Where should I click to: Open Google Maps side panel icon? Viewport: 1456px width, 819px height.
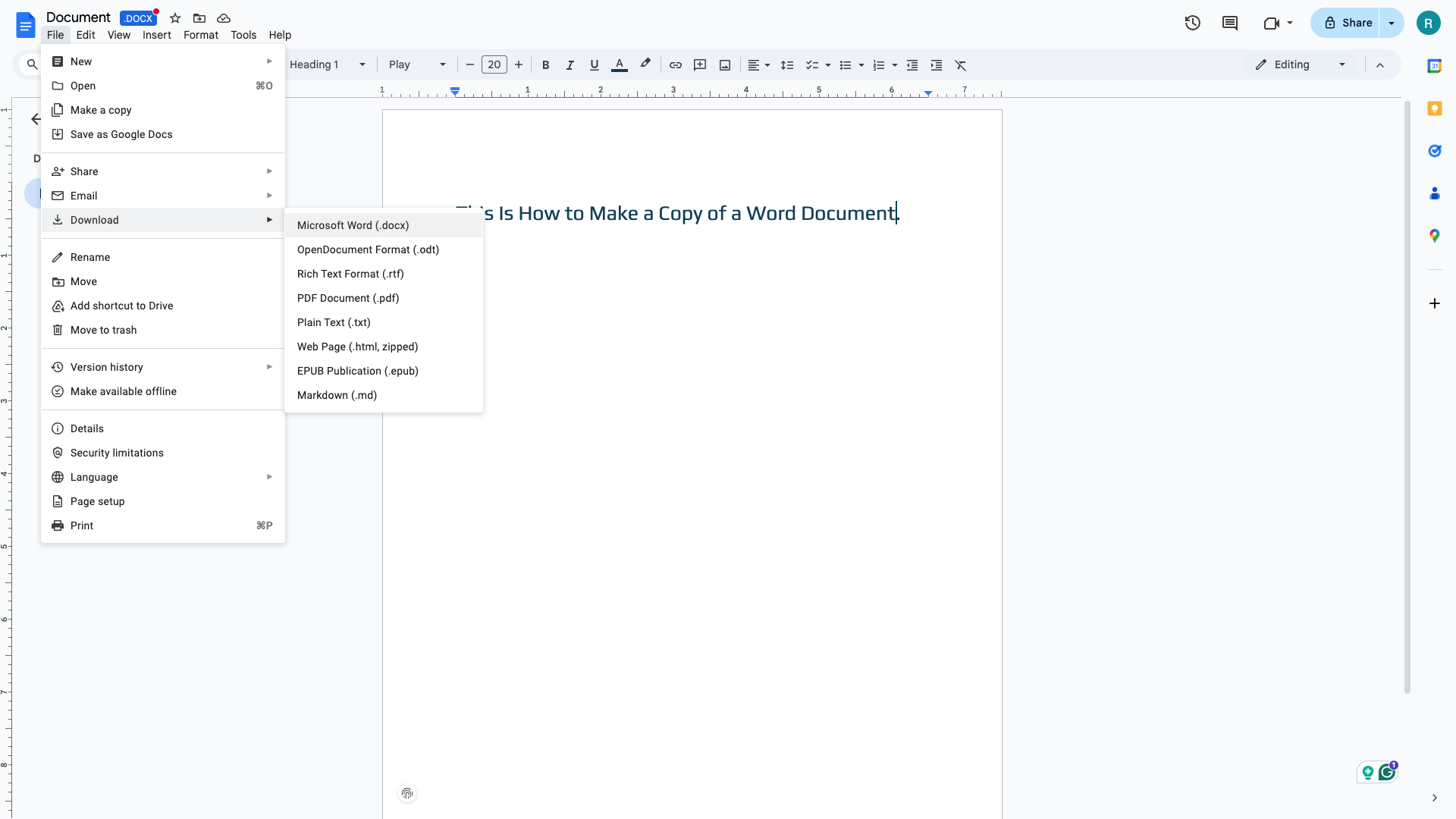[1434, 236]
